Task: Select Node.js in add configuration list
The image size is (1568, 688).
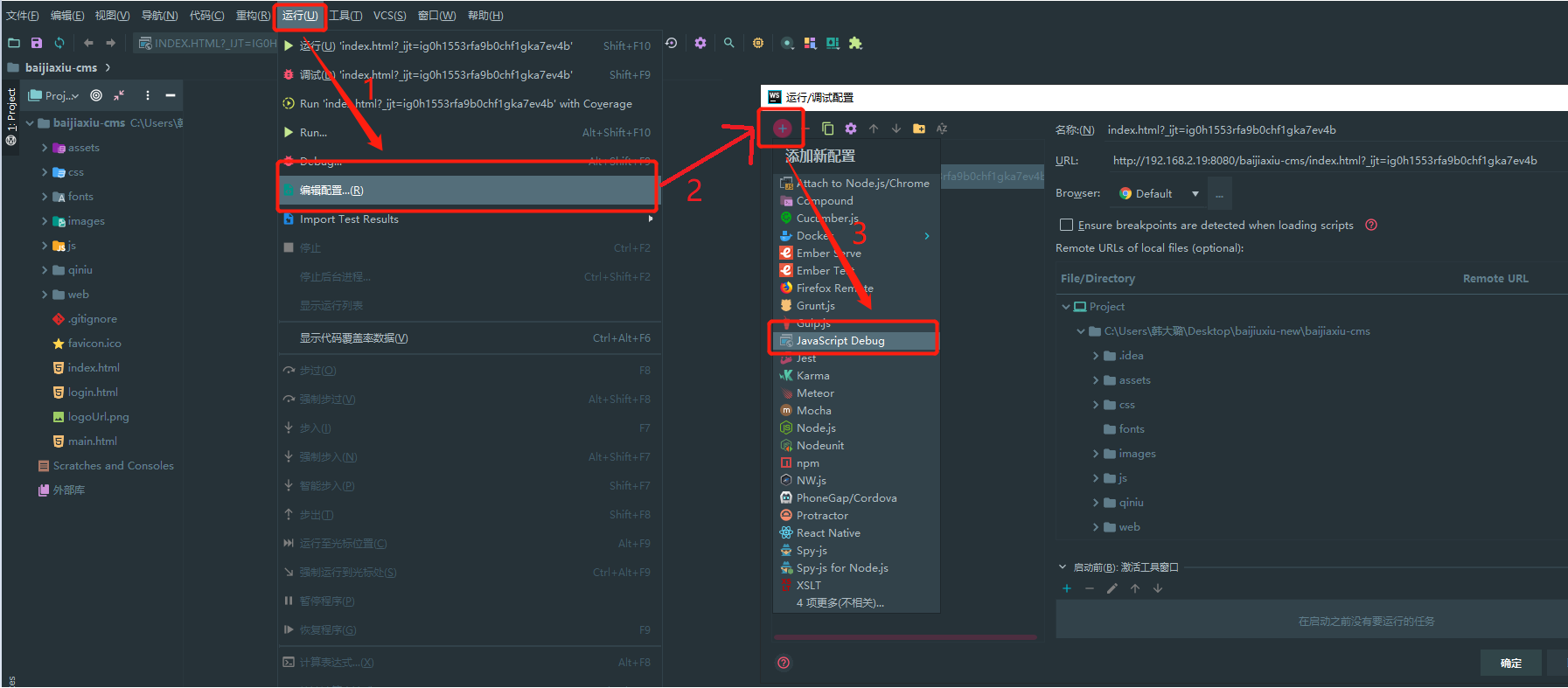Action: [x=855, y=428]
